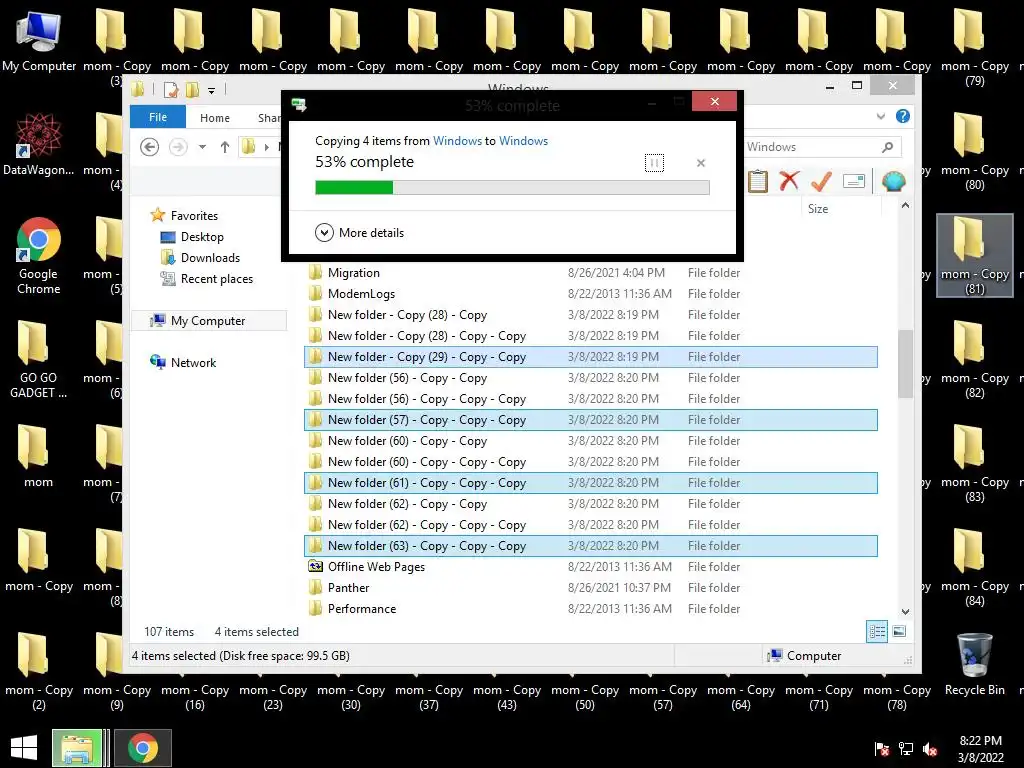Open the Start button
Viewport: 1024px width, 768px height.
[x=24, y=748]
